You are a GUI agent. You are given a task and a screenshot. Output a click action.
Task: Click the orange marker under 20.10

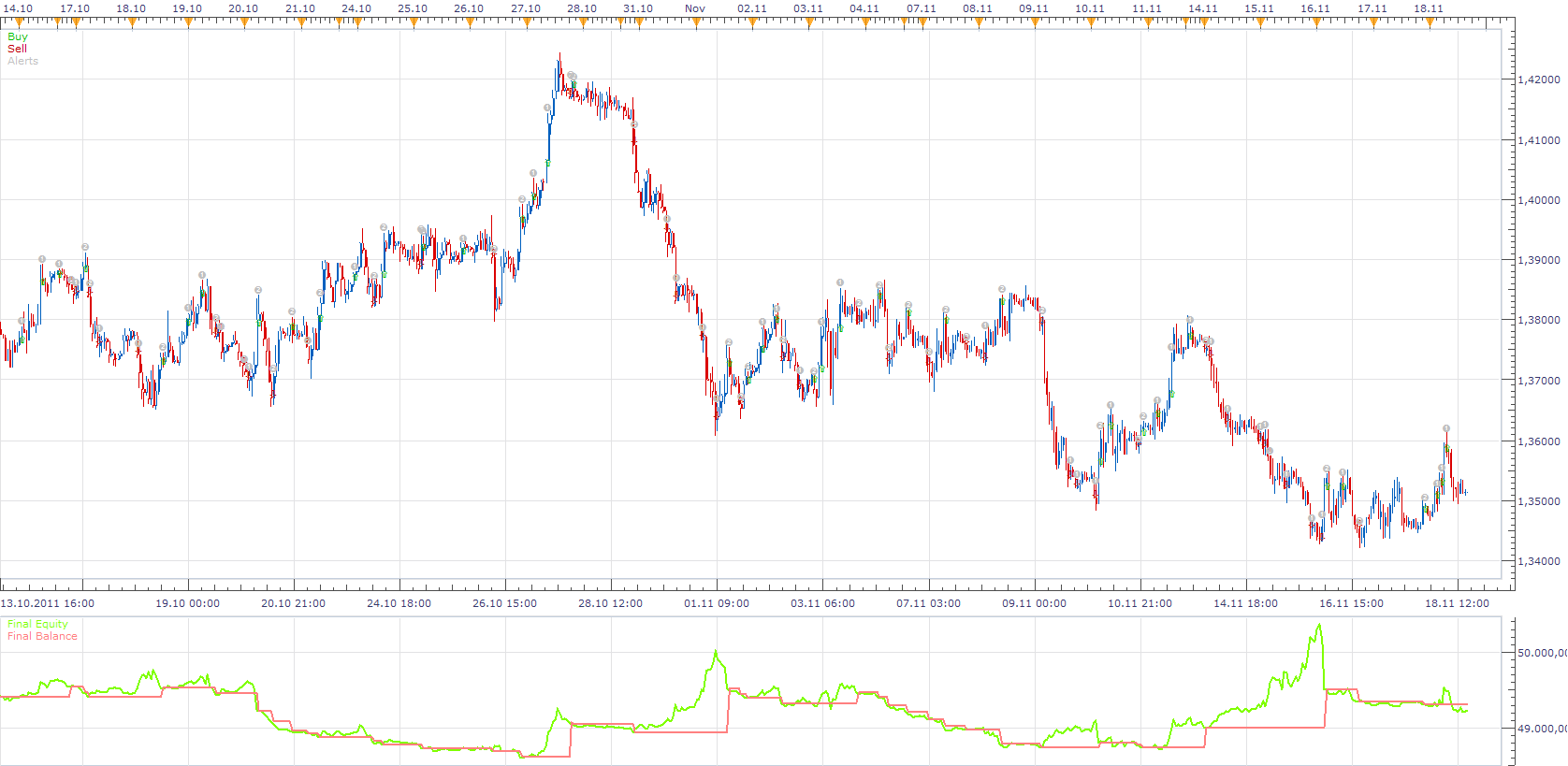pyautogui.click(x=244, y=22)
